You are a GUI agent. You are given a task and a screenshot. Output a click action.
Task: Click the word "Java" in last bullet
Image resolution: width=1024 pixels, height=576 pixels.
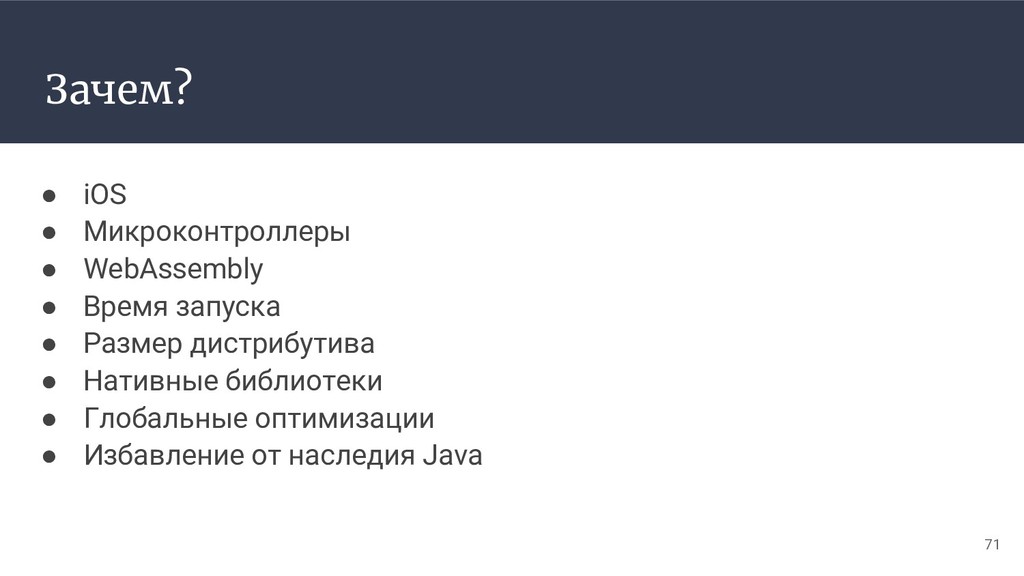point(453,456)
